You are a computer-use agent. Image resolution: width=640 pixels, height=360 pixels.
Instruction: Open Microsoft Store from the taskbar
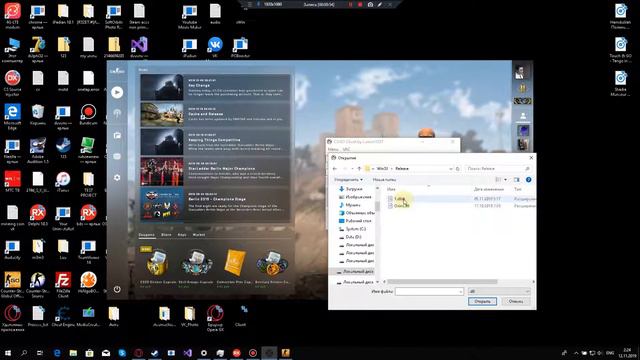(89, 353)
